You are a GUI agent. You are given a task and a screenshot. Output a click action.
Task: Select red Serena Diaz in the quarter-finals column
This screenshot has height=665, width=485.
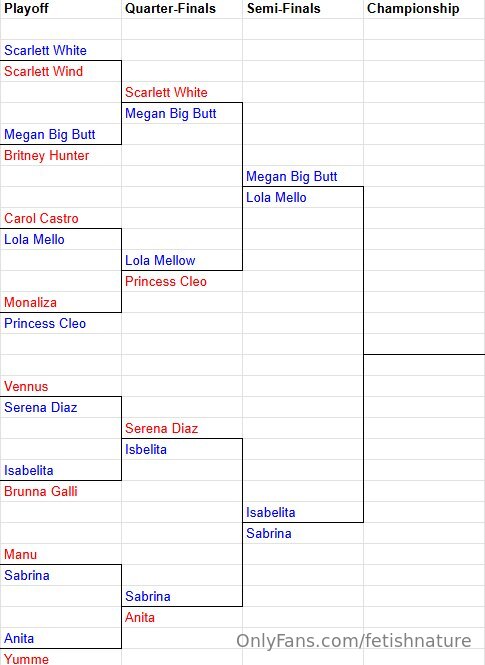pyautogui.click(x=182, y=428)
